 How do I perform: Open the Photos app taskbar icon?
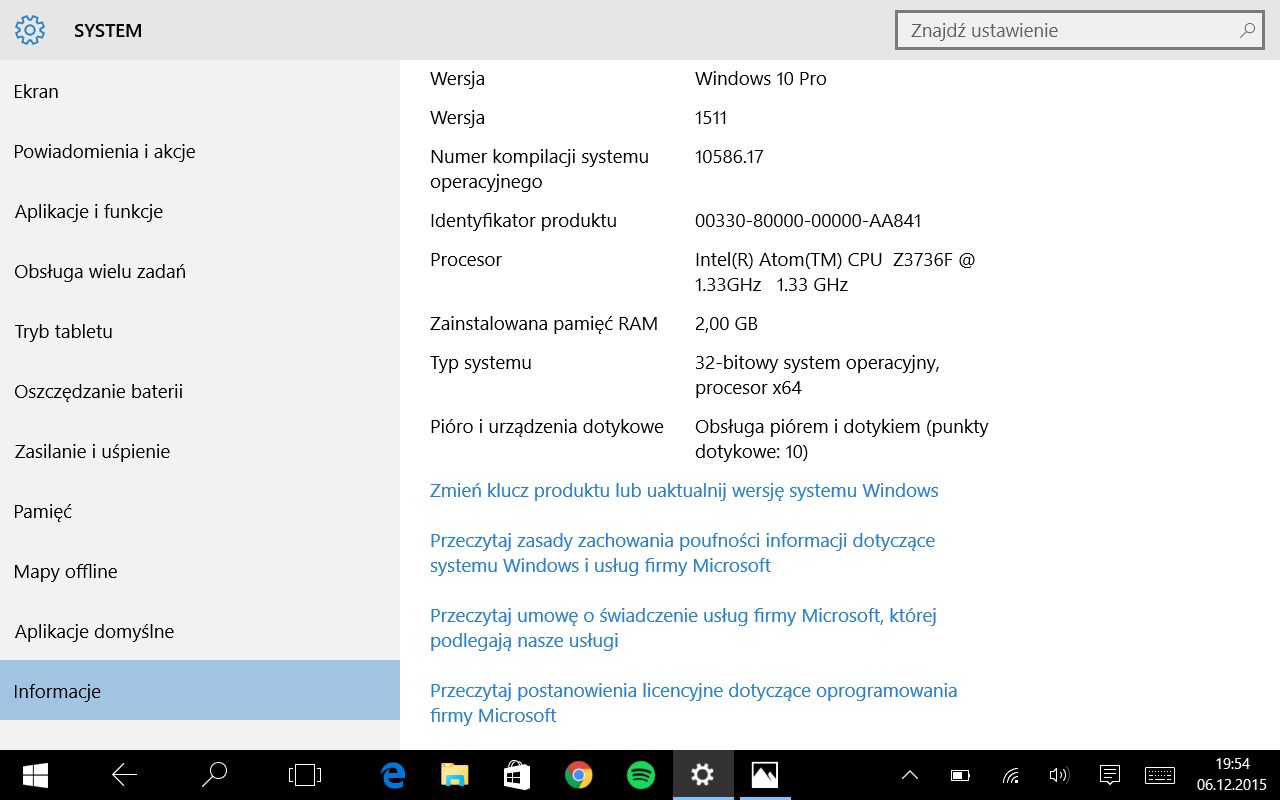[765, 775]
